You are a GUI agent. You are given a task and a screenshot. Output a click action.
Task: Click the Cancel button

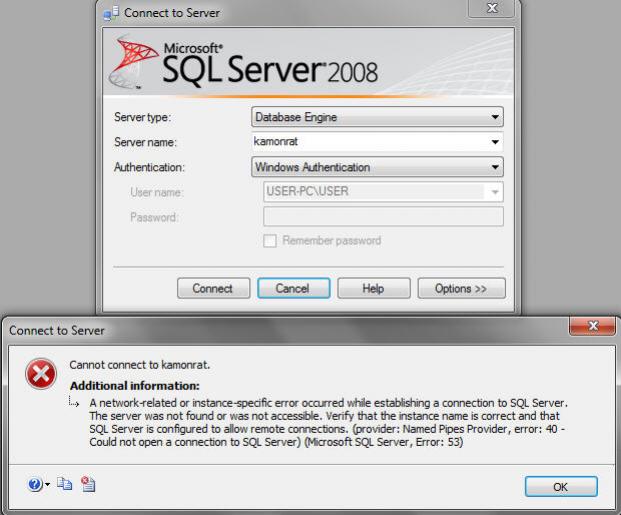(293, 288)
